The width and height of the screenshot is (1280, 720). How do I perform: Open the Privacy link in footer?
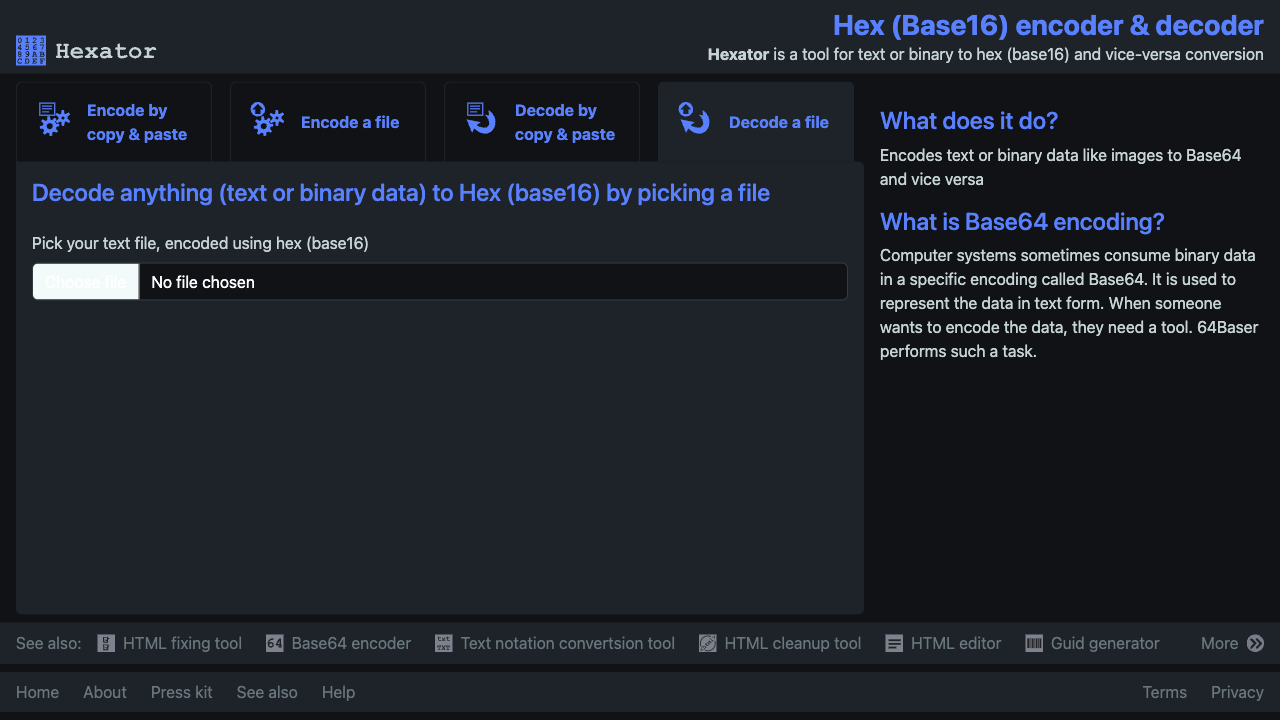[1237, 692]
